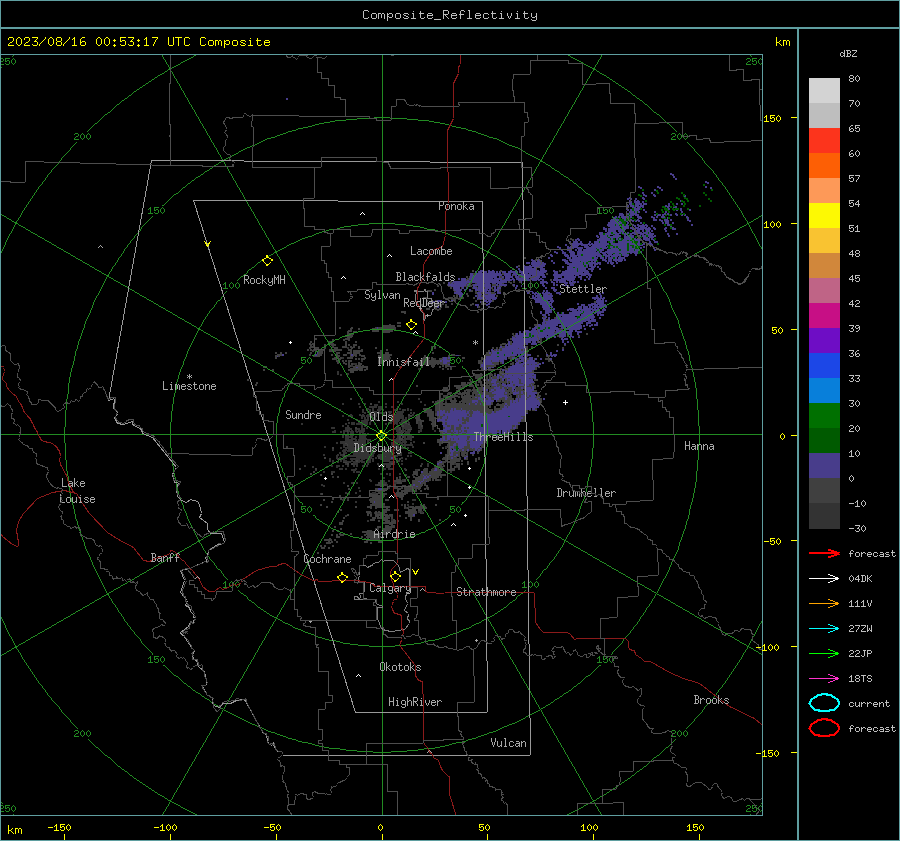Image resolution: width=900 pixels, height=841 pixels.
Task: Click the blue 36-33 dBZ color swatch
Action: 824,366
